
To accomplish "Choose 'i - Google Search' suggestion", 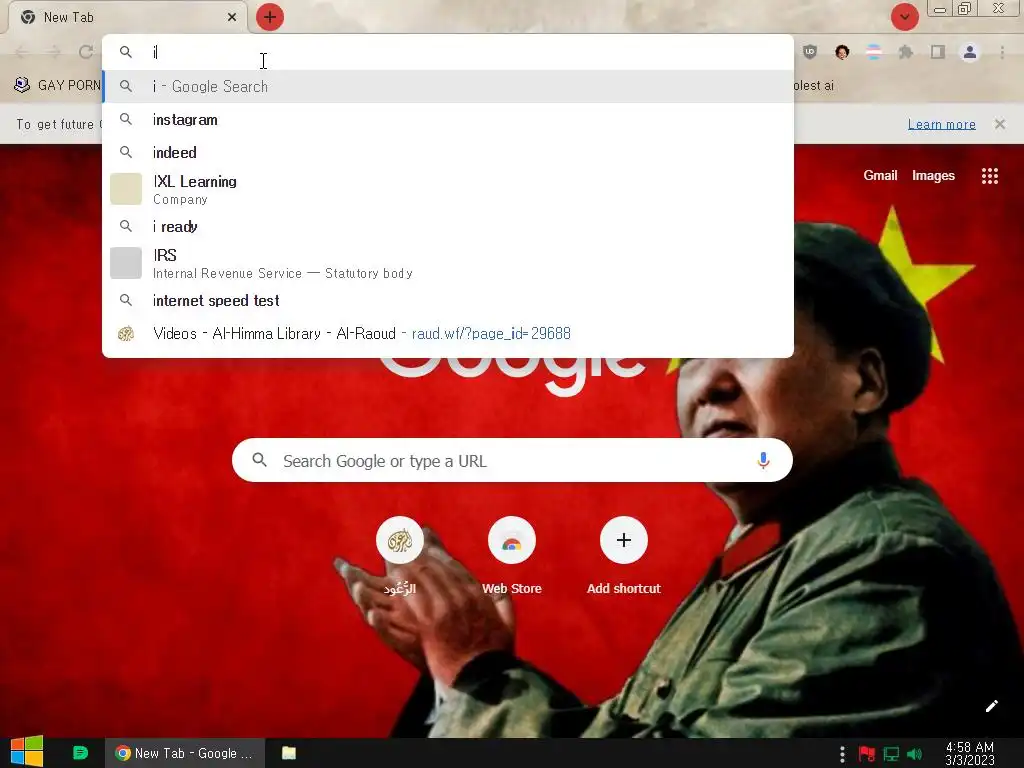I will (x=448, y=86).
